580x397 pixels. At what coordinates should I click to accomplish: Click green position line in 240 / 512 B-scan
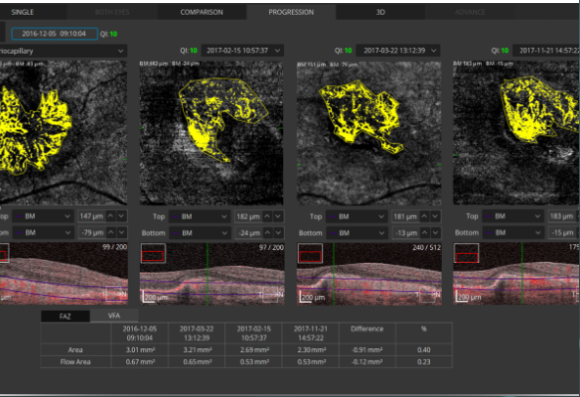(x=334, y=274)
